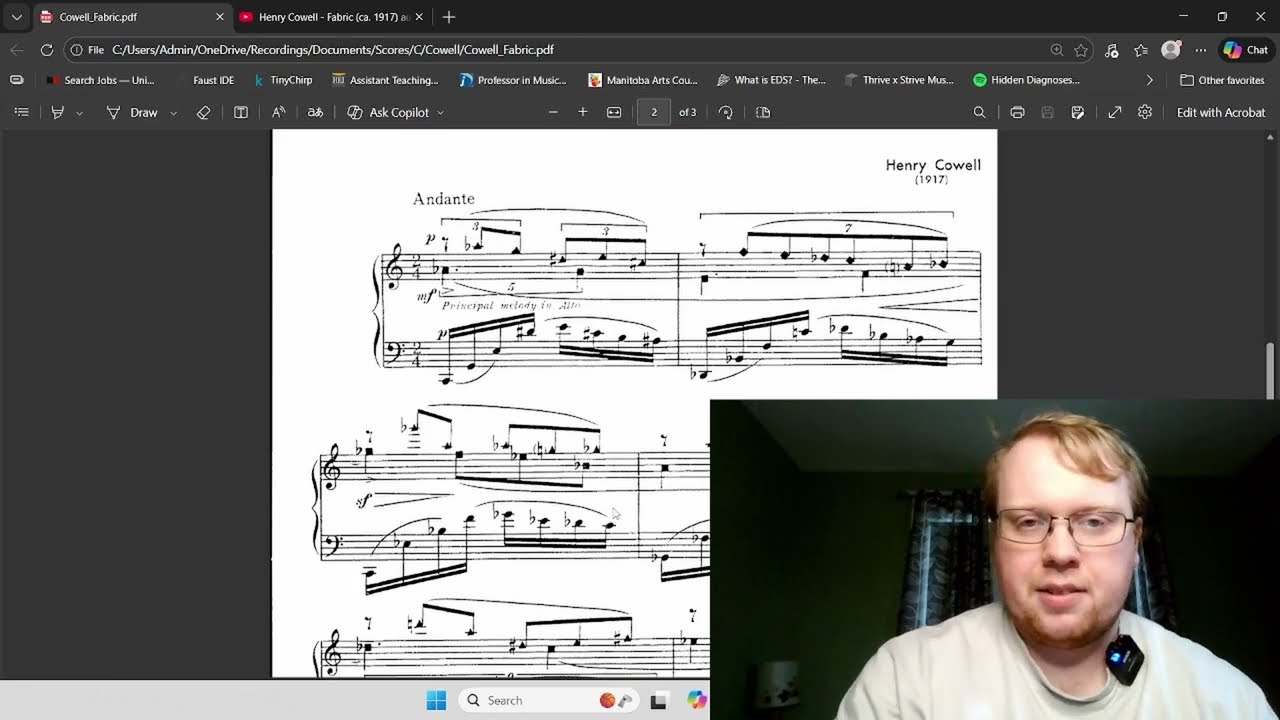The width and height of the screenshot is (1280, 720).
Task: Expand the bookmarks overflow chevron
Action: tap(1149, 80)
